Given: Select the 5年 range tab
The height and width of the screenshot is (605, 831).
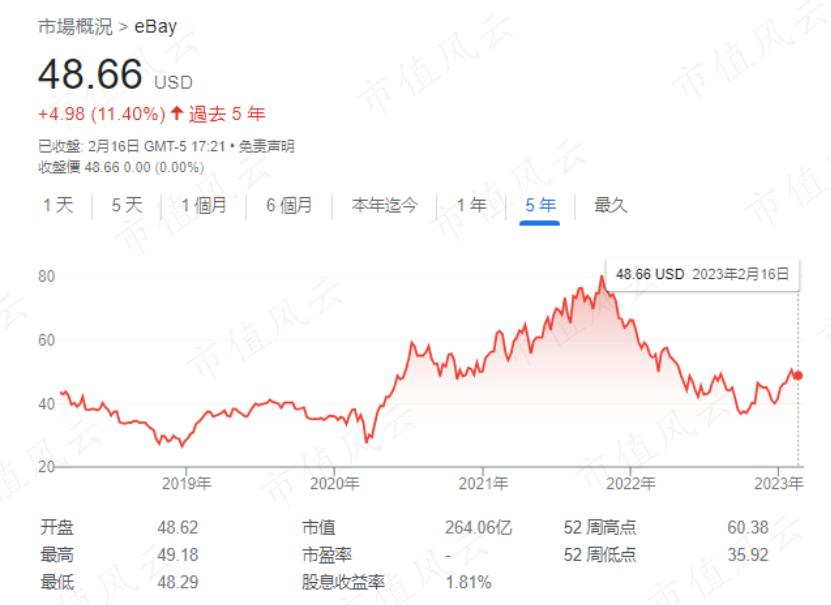Looking at the screenshot, I should click(540, 205).
